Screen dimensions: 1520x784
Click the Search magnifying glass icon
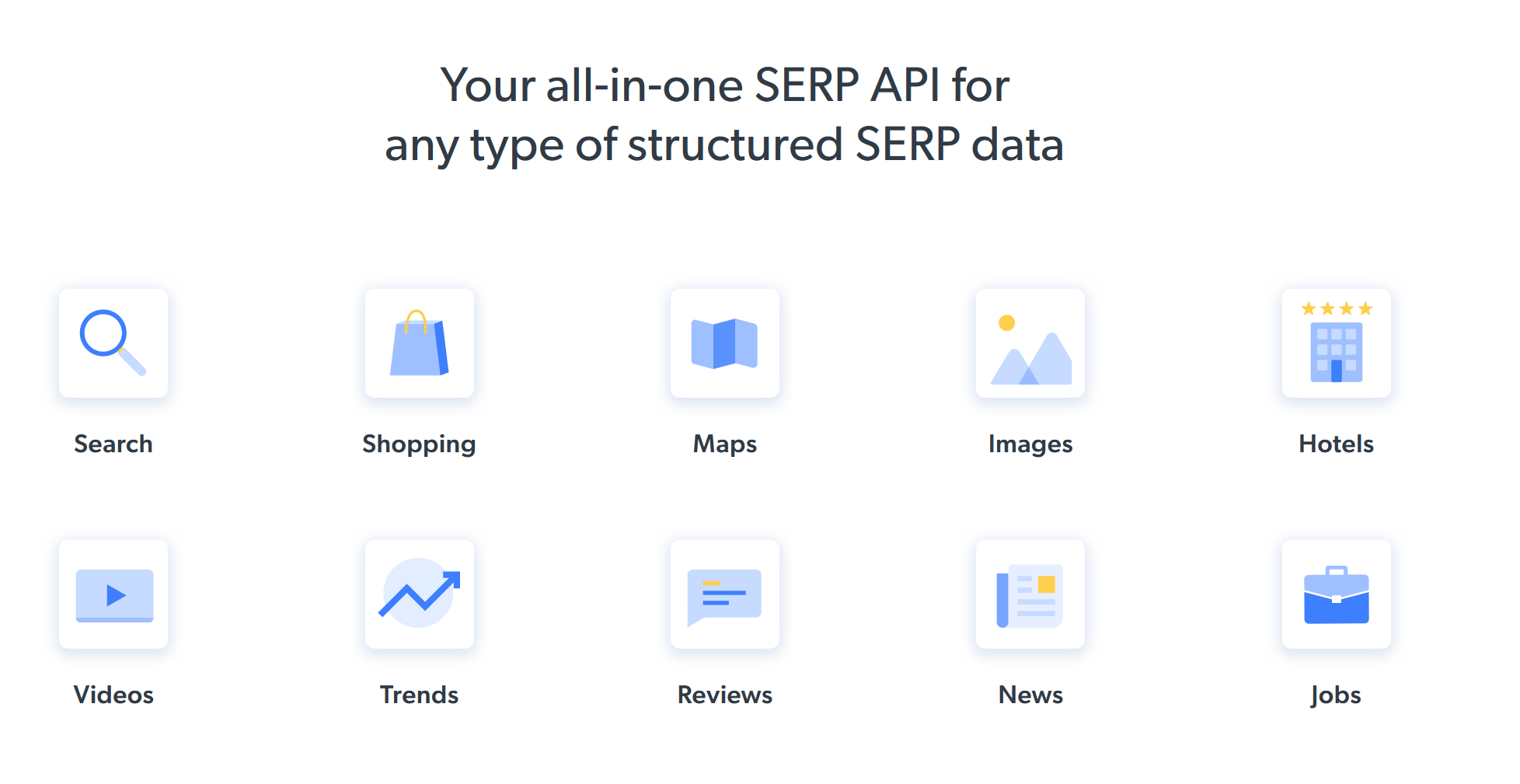113,343
